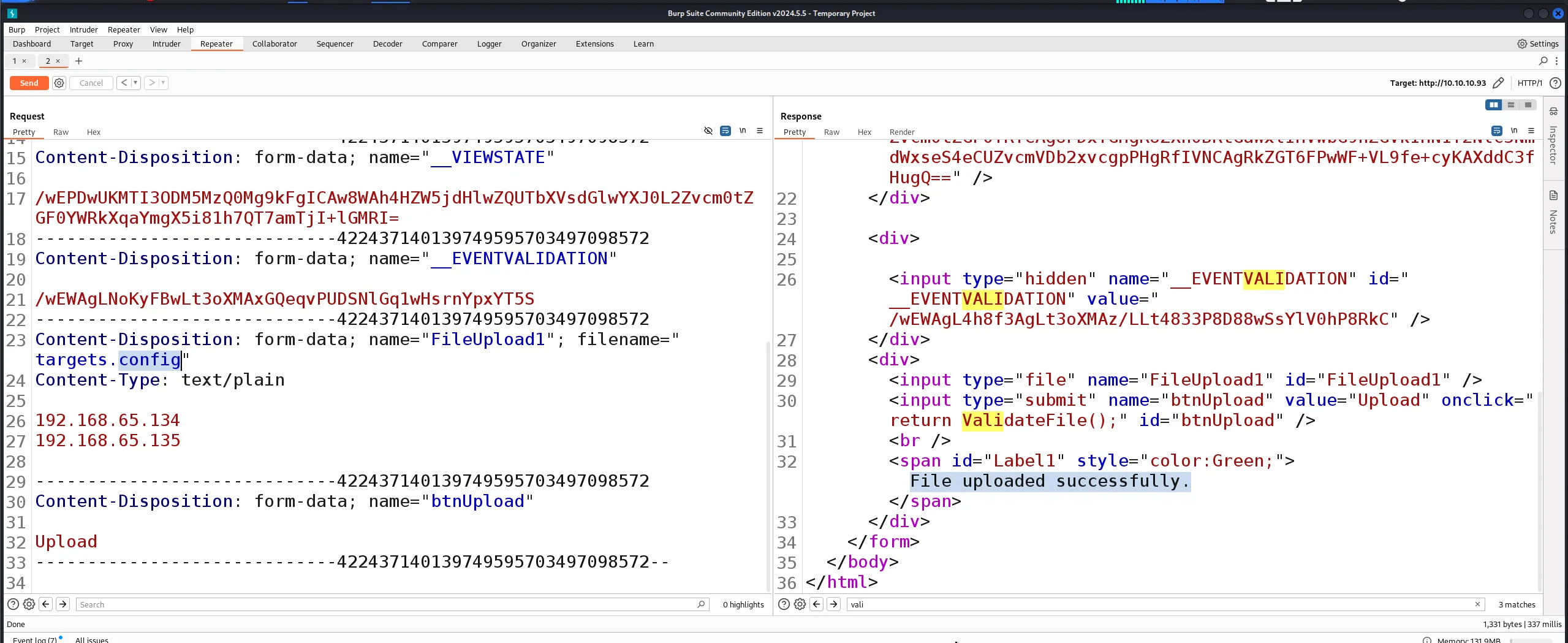Open Repeater tab search magnifier icon

[x=1543, y=61]
